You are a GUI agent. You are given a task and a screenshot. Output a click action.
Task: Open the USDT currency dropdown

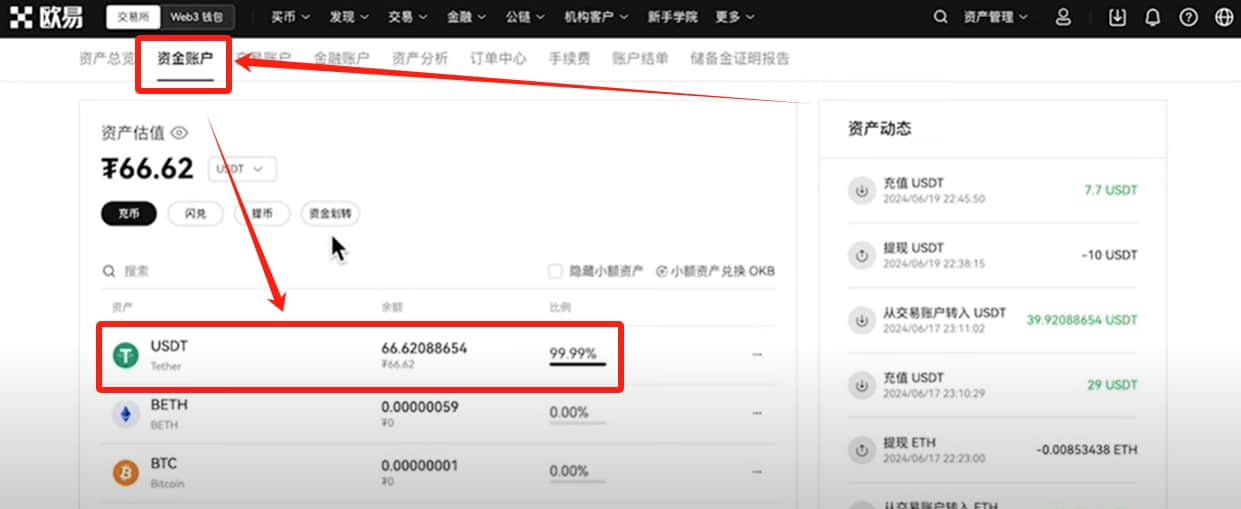(x=242, y=169)
